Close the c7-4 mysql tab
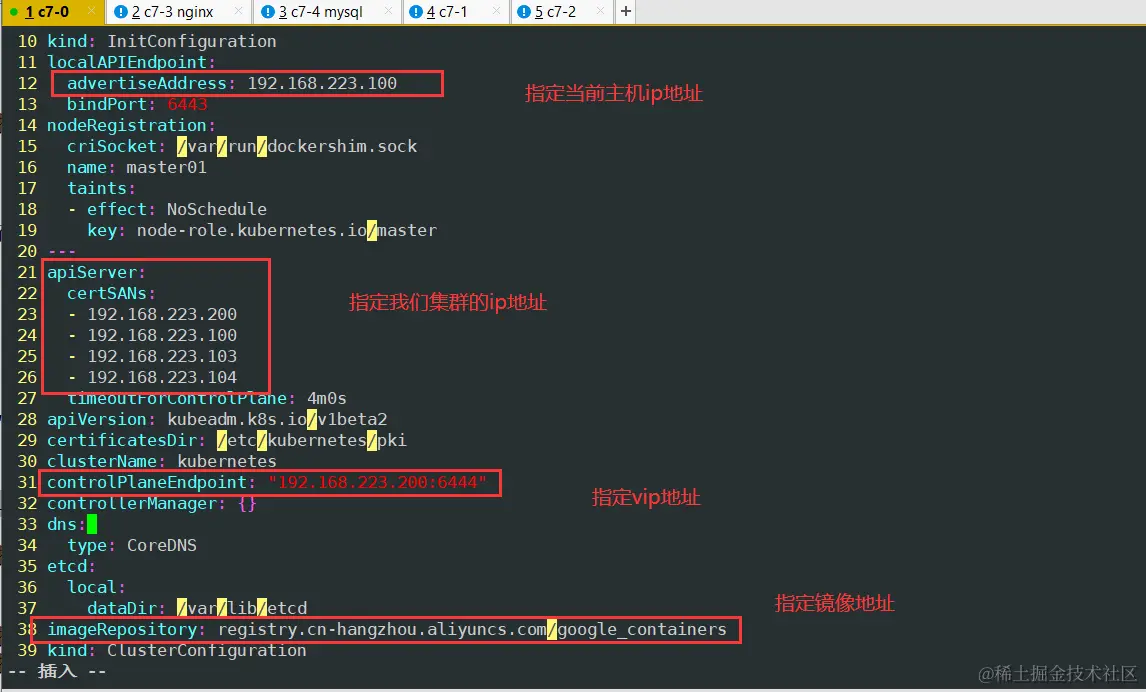1146x692 pixels. point(388,11)
